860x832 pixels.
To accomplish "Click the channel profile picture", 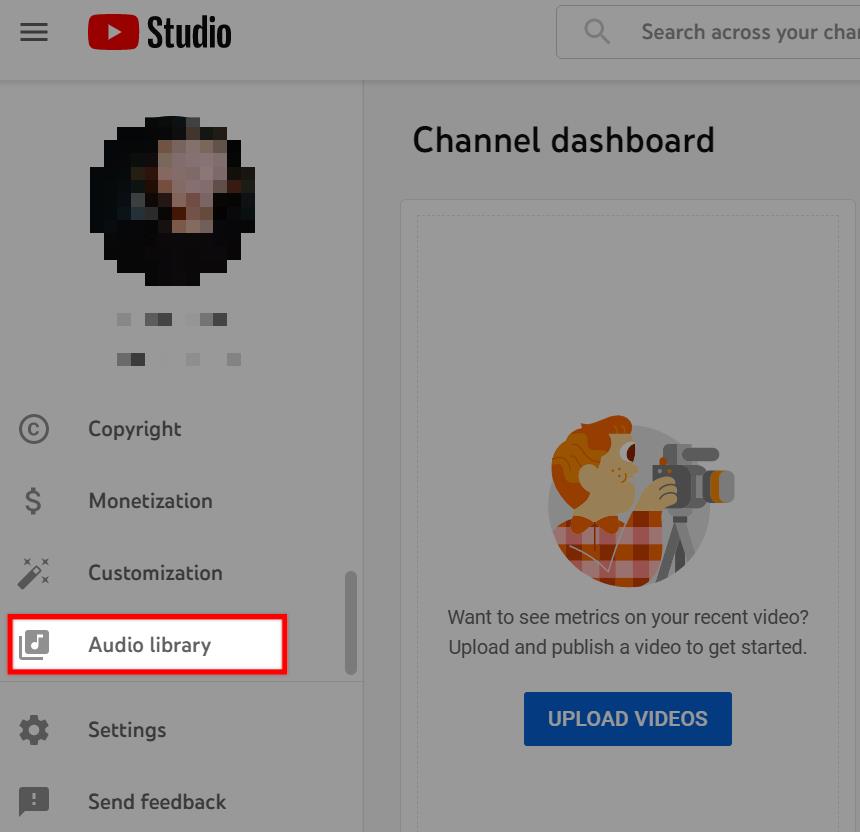I will [171, 200].
